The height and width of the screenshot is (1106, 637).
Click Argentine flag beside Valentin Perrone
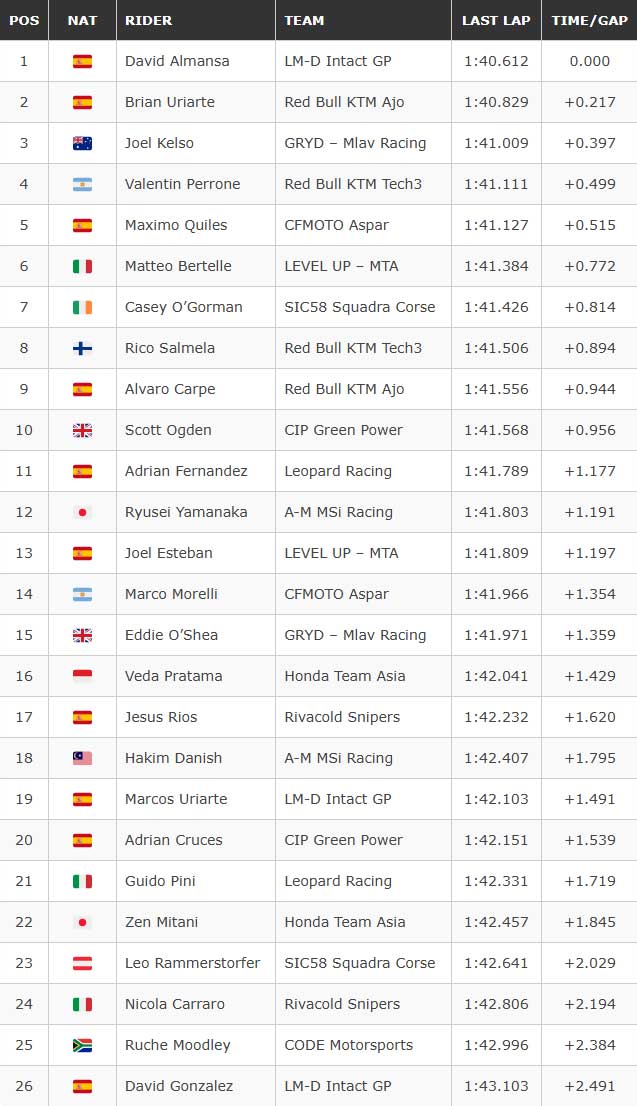click(82, 184)
